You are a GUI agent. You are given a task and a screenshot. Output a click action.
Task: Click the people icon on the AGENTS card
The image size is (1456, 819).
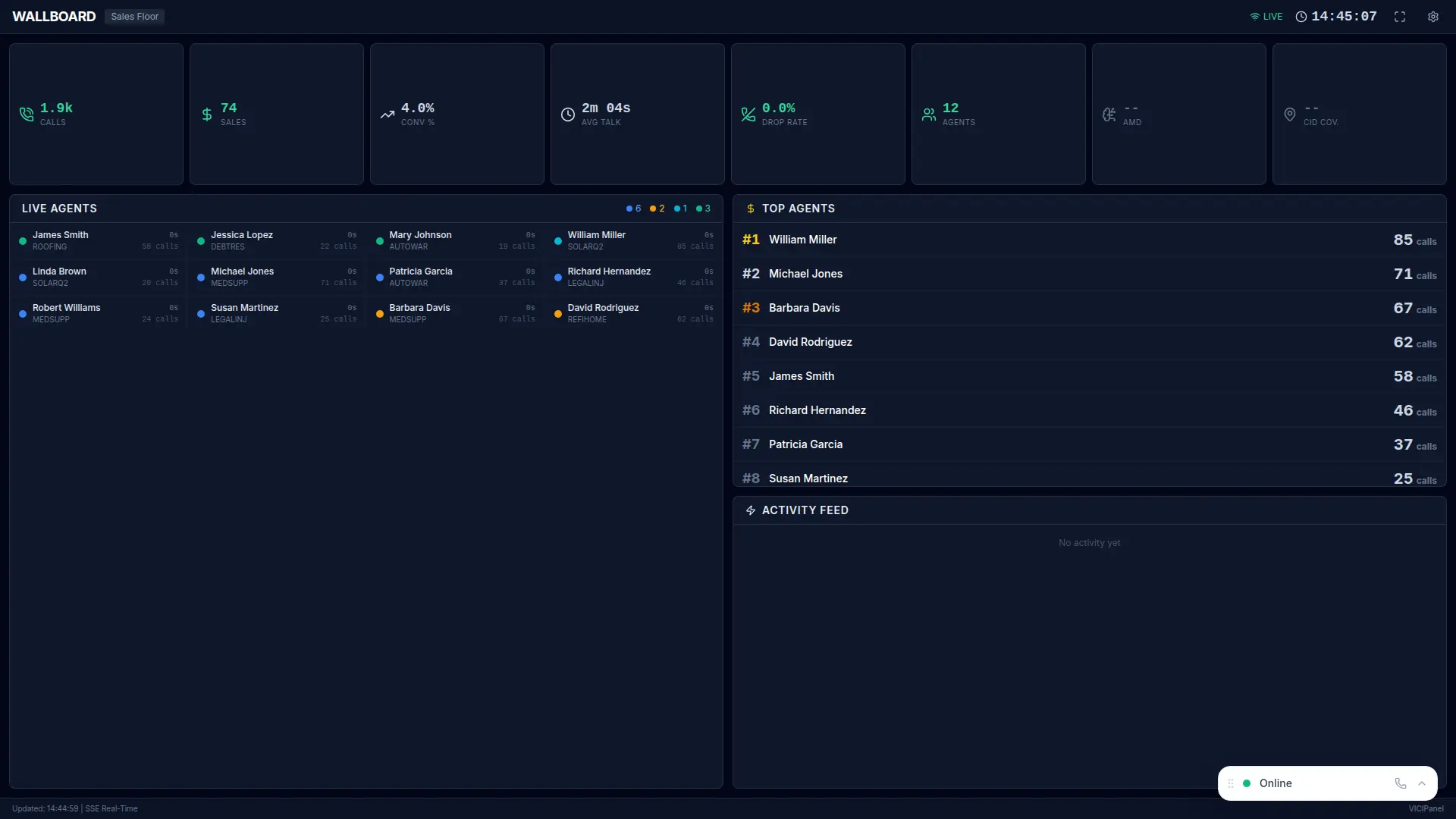pos(928,115)
